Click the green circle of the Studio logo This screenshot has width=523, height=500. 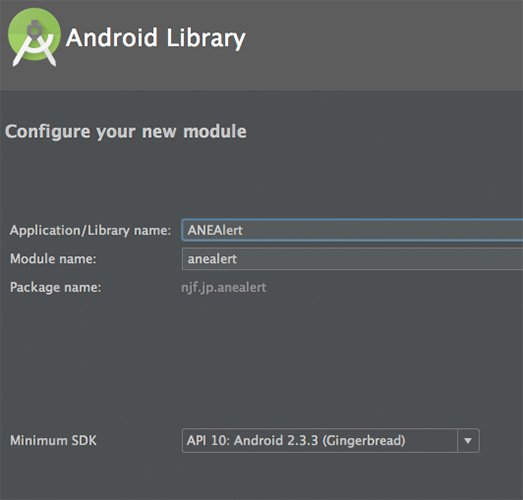pyautogui.click(x=34, y=34)
